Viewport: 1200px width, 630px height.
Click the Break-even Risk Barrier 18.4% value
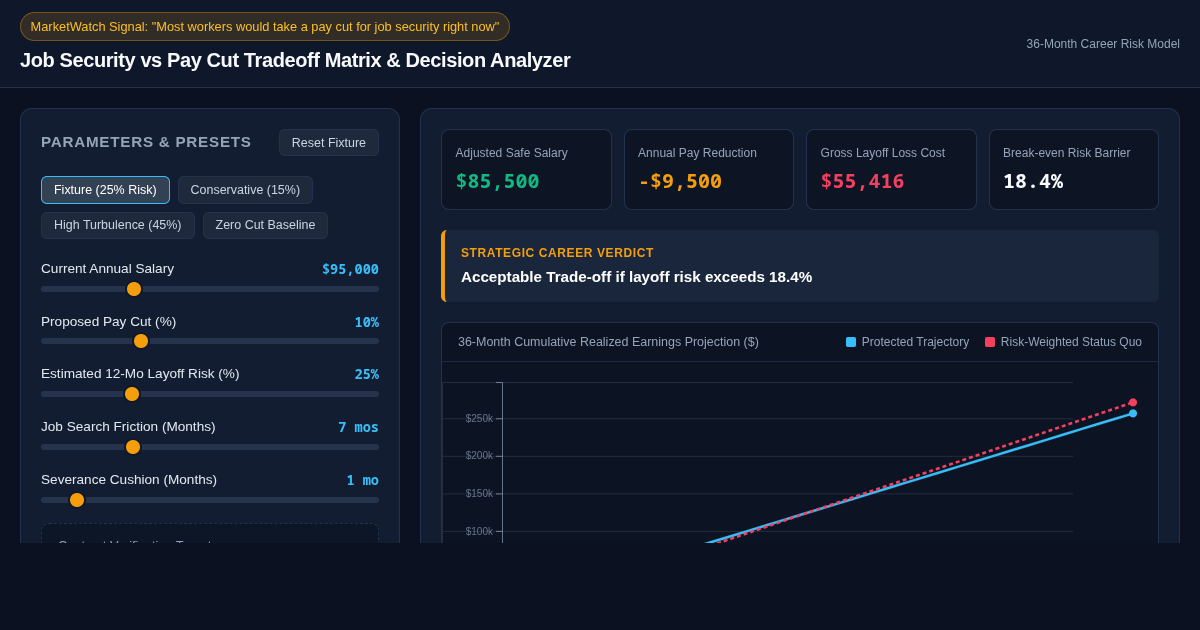1033,181
